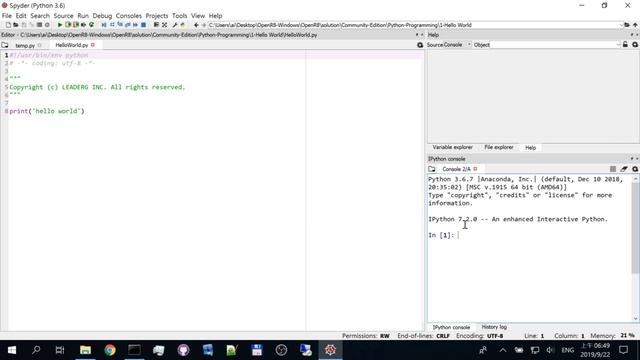Click Run cell and advance icon
Viewport: 640px width, 360px height.
(x=76, y=25)
